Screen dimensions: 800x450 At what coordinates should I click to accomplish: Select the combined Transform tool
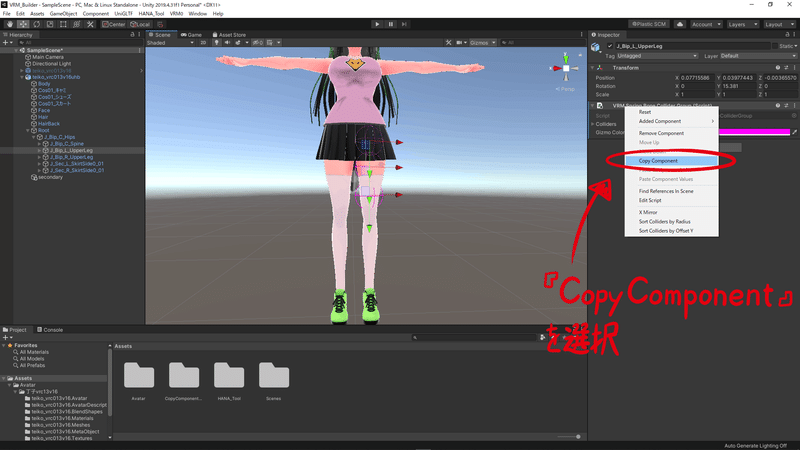(77, 24)
